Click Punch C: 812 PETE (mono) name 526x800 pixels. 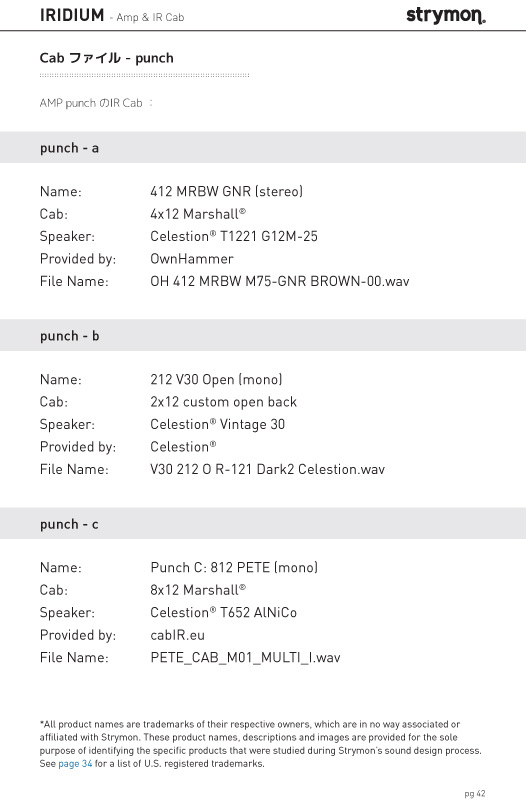click(x=234, y=567)
